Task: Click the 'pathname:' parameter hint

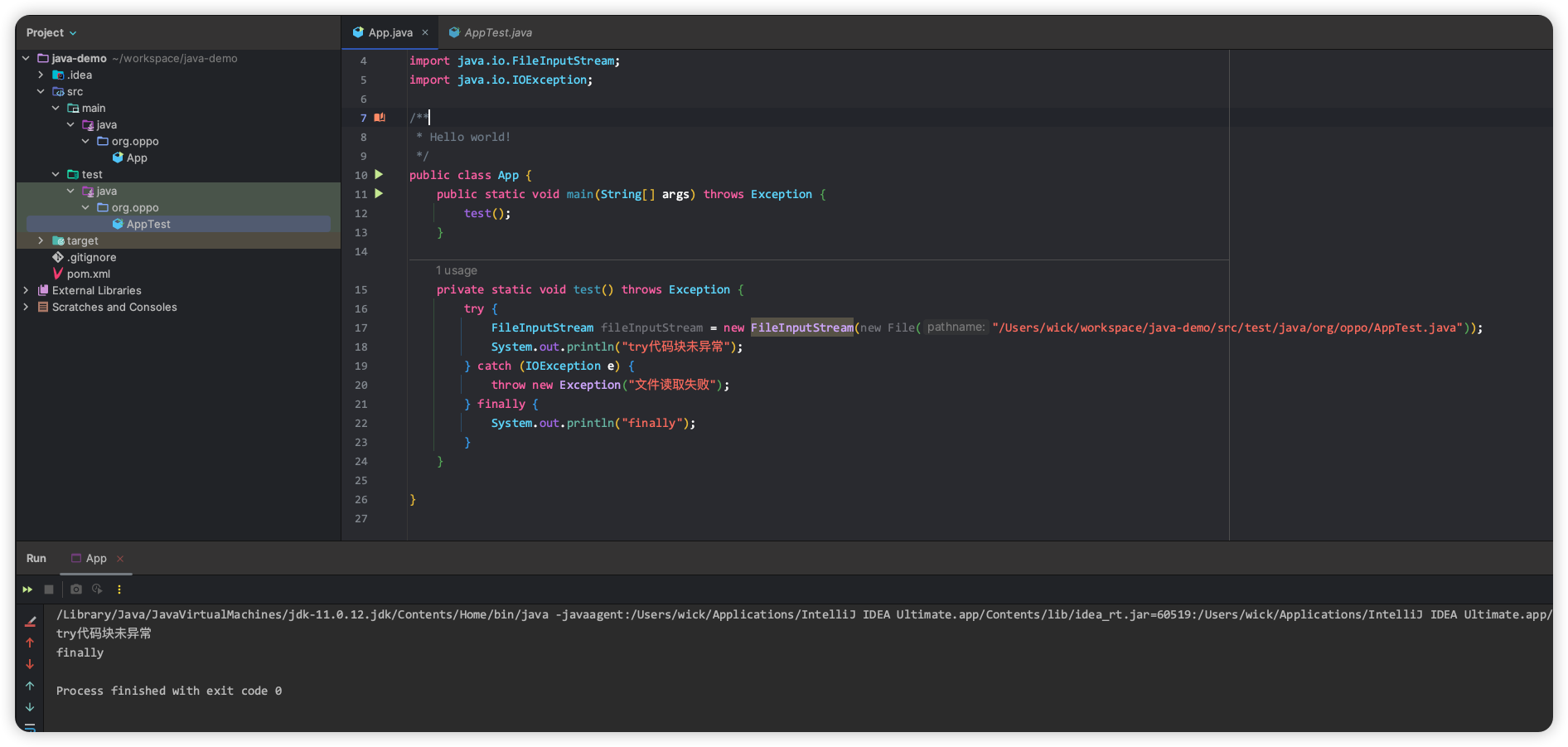Action: 956,327
